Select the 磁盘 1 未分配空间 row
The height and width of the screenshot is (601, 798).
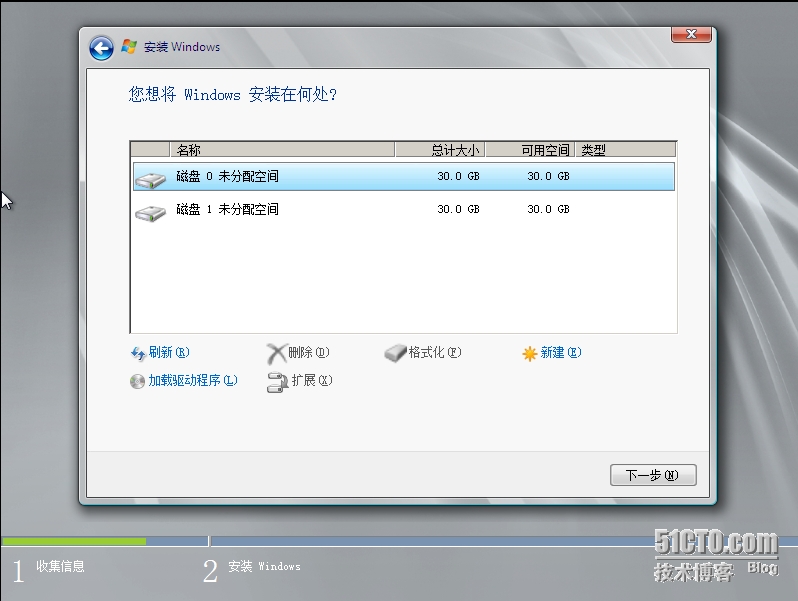tap(404, 209)
